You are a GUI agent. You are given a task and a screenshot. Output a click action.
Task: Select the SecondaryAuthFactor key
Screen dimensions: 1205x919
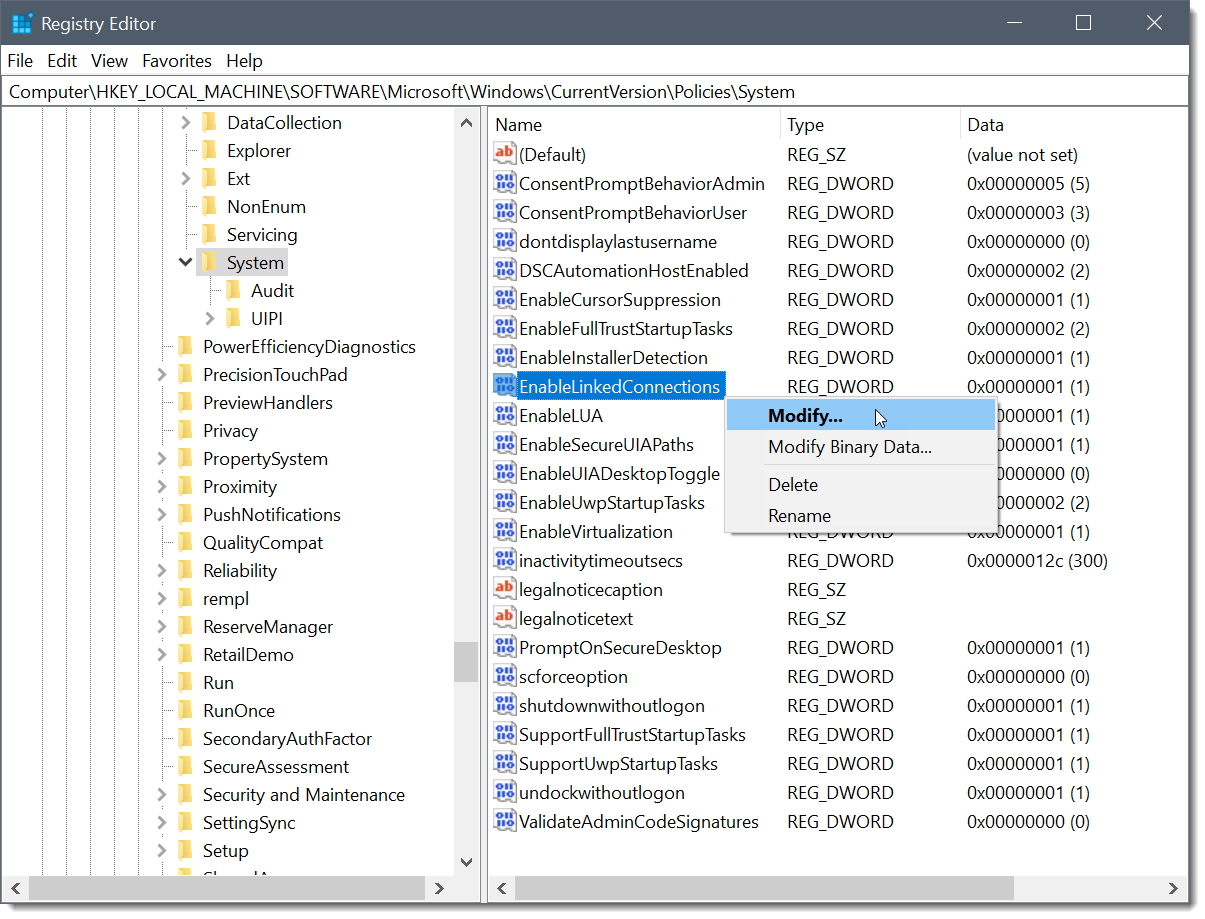point(287,738)
